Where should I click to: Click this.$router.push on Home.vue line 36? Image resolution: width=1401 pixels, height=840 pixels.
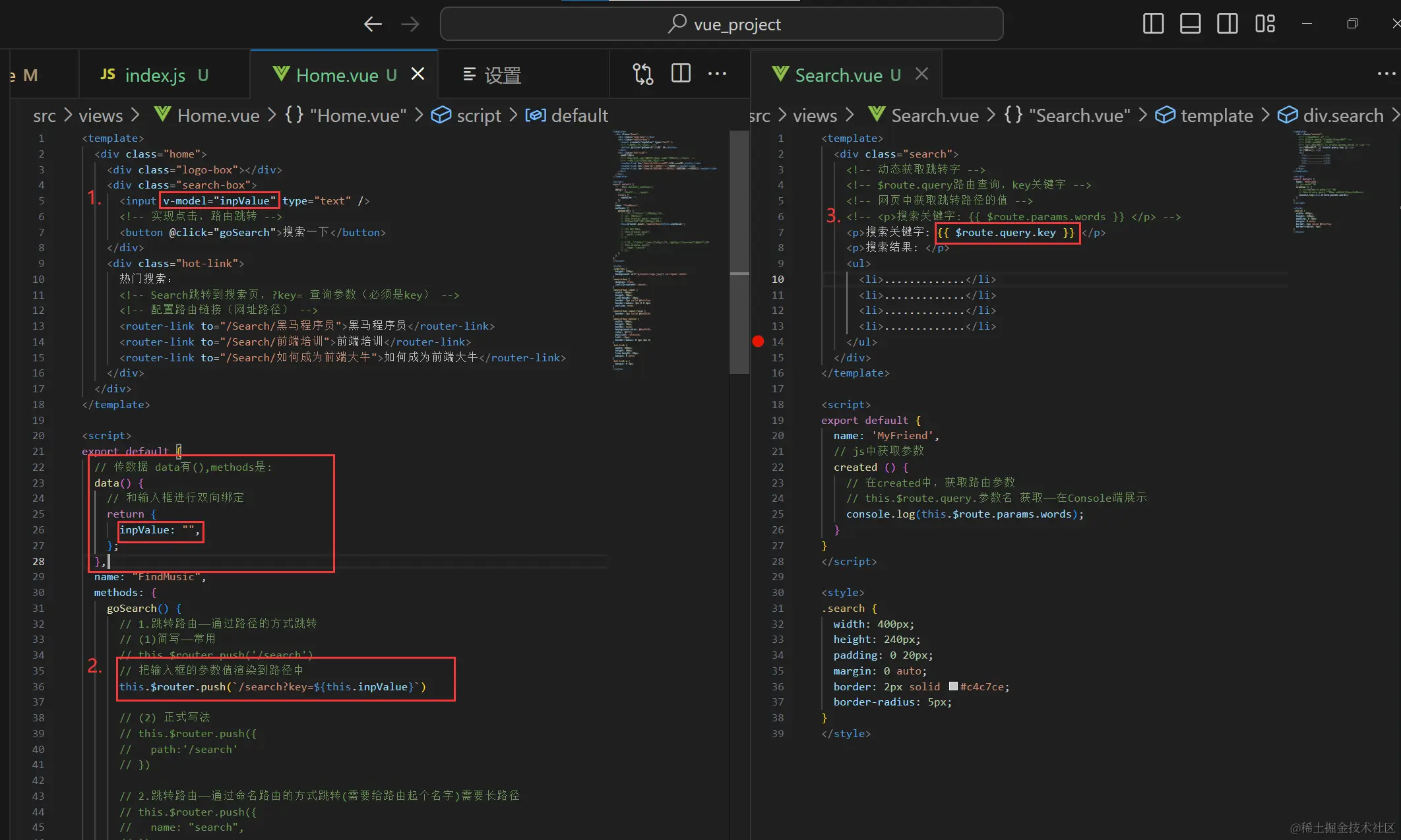172,687
